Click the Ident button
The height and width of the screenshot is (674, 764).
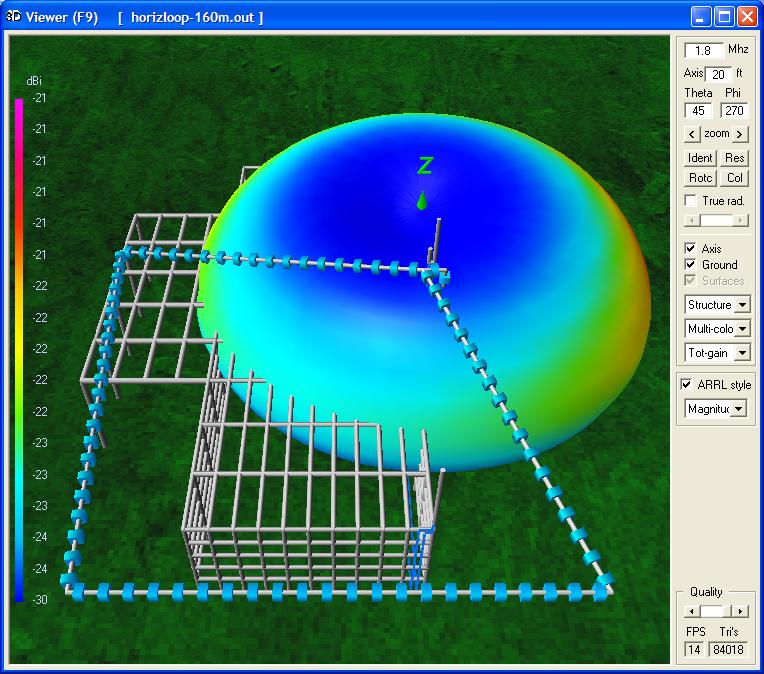coord(700,158)
